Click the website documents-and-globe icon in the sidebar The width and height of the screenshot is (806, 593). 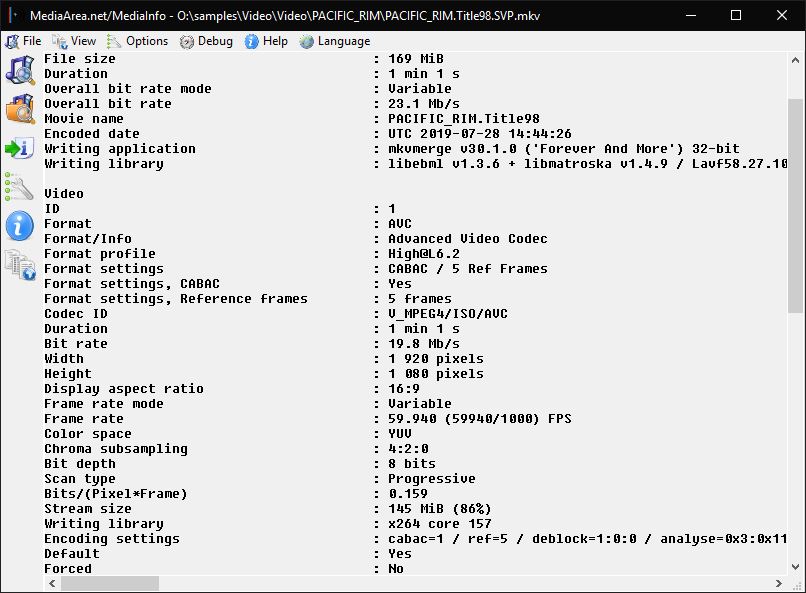click(20, 265)
